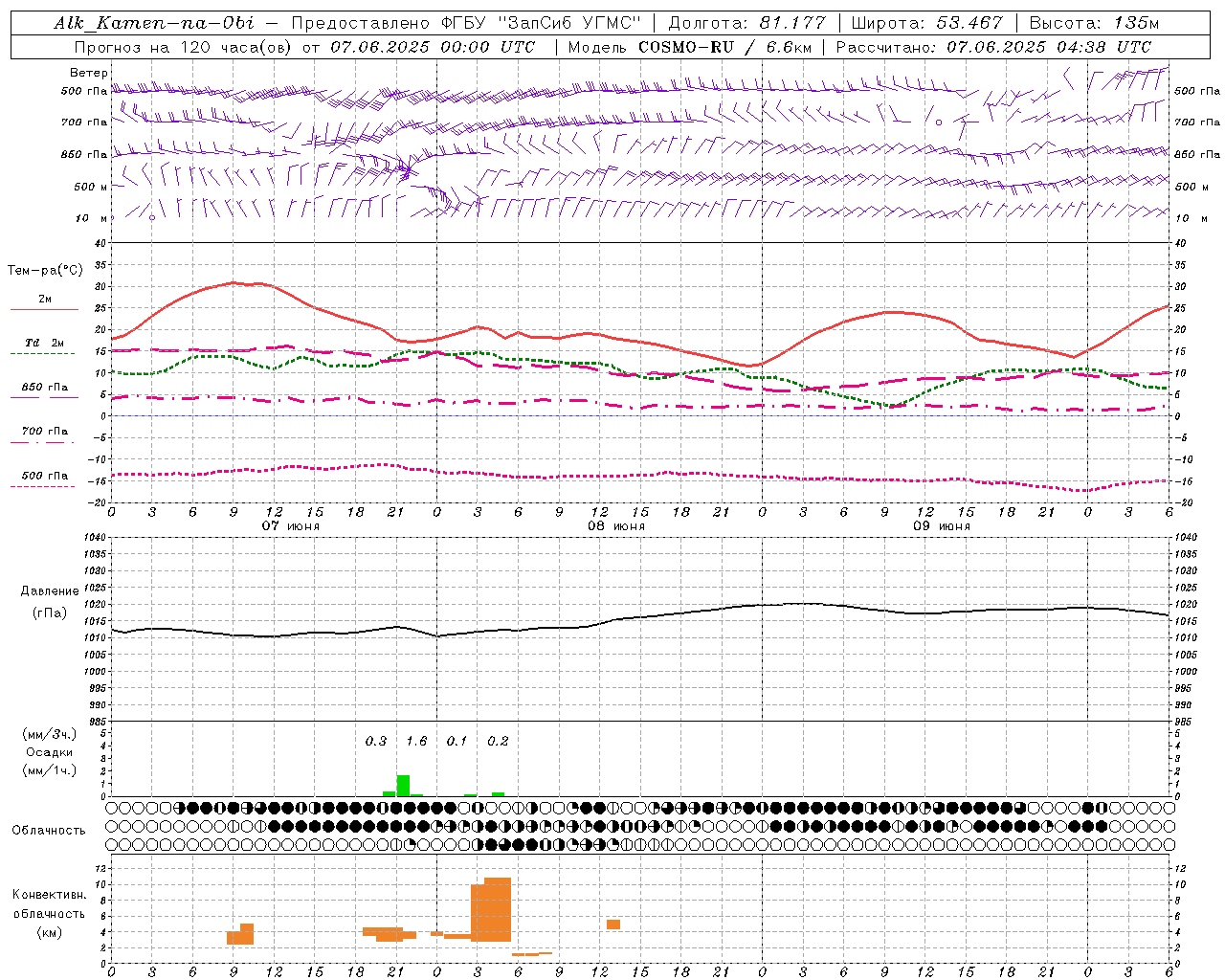Screen dimensions: 1225x980
Task: Click the 700 гПа temperature legend entry
Action: (44, 431)
